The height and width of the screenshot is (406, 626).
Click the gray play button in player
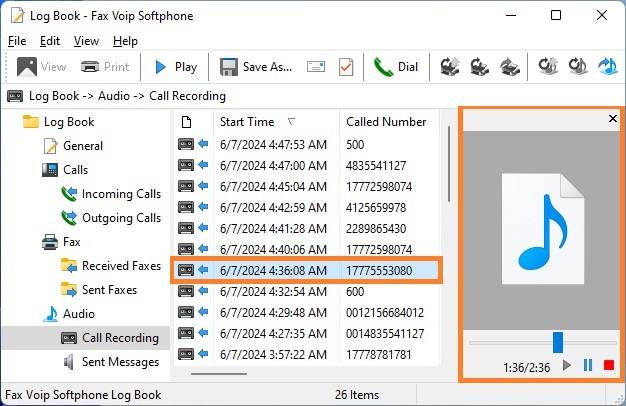pos(566,365)
